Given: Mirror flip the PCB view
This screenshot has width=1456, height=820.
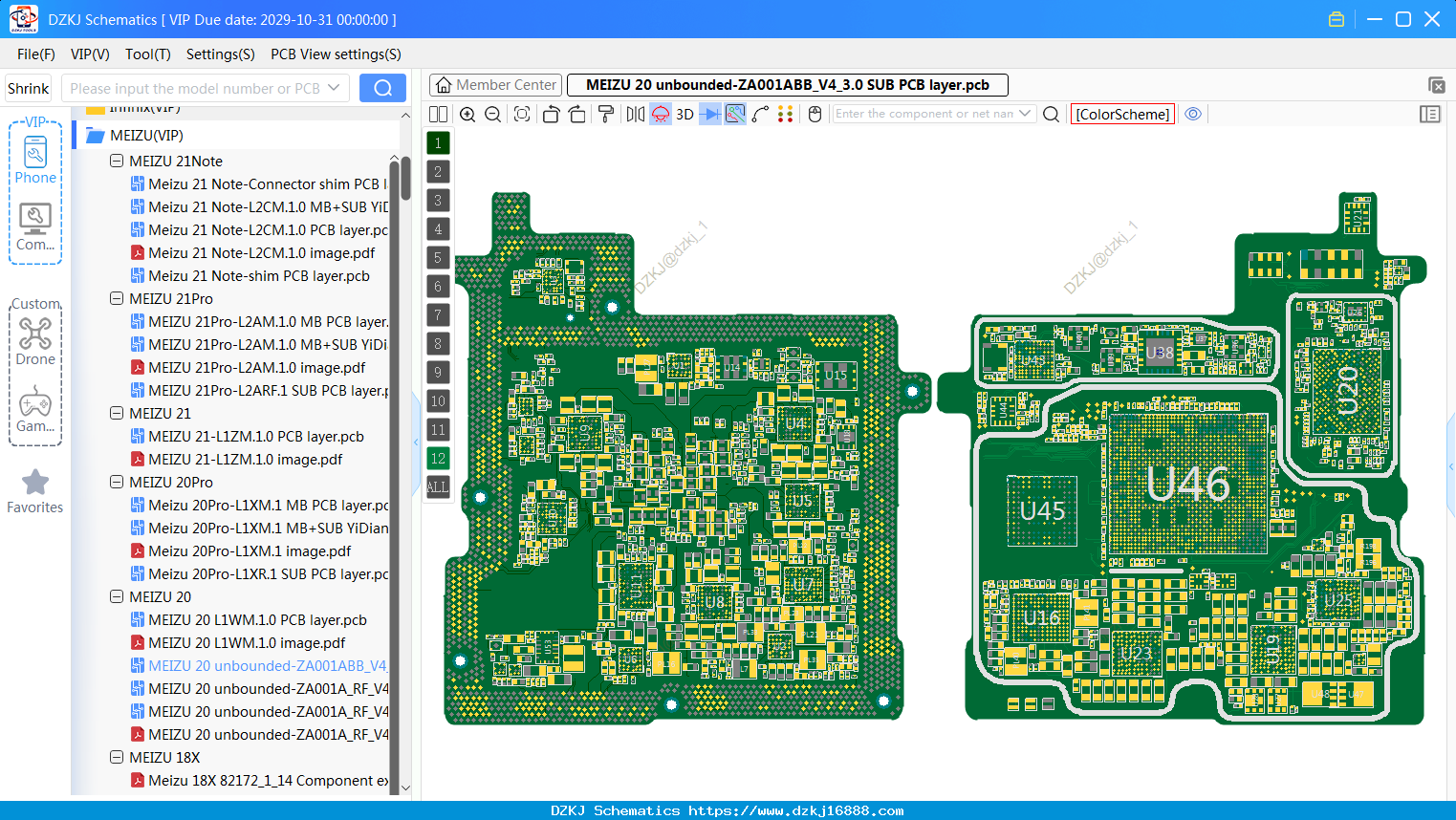Looking at the screenshot, I should coord(636,115).
